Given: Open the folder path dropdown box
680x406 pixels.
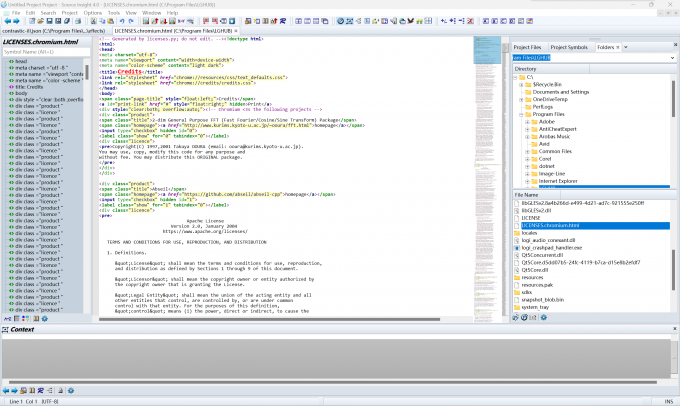Looking at the screenshot, I should coord(672,58).
